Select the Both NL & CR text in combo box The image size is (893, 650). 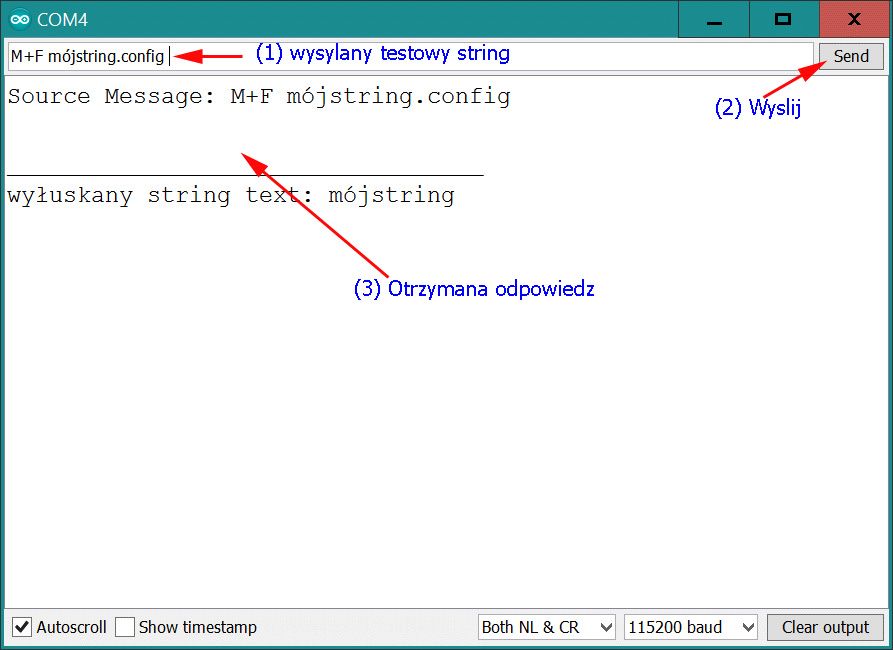pyautogui.click(x=530, y=627)
